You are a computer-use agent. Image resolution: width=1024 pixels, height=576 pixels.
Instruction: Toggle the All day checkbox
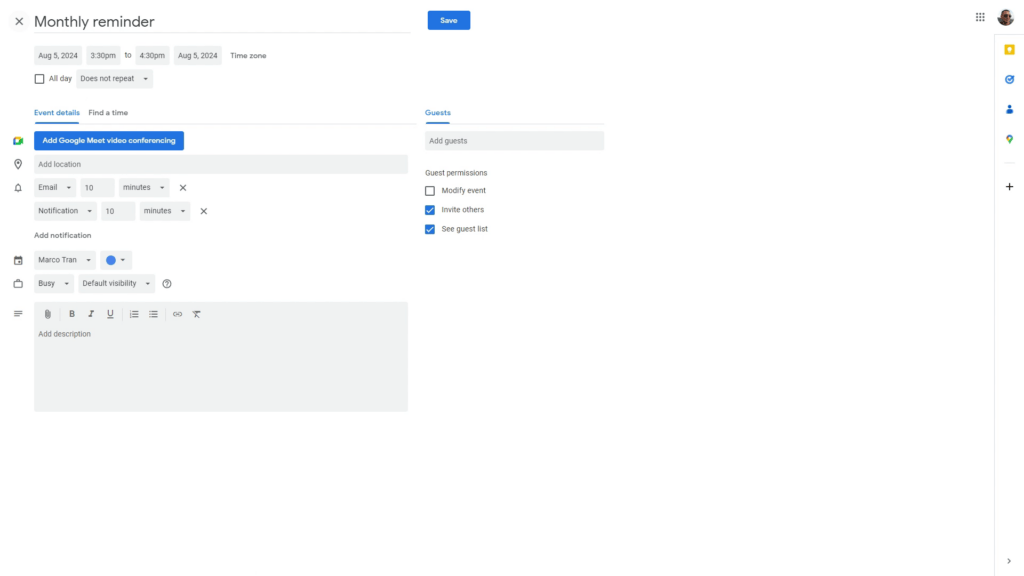click(x=39, y=78)
